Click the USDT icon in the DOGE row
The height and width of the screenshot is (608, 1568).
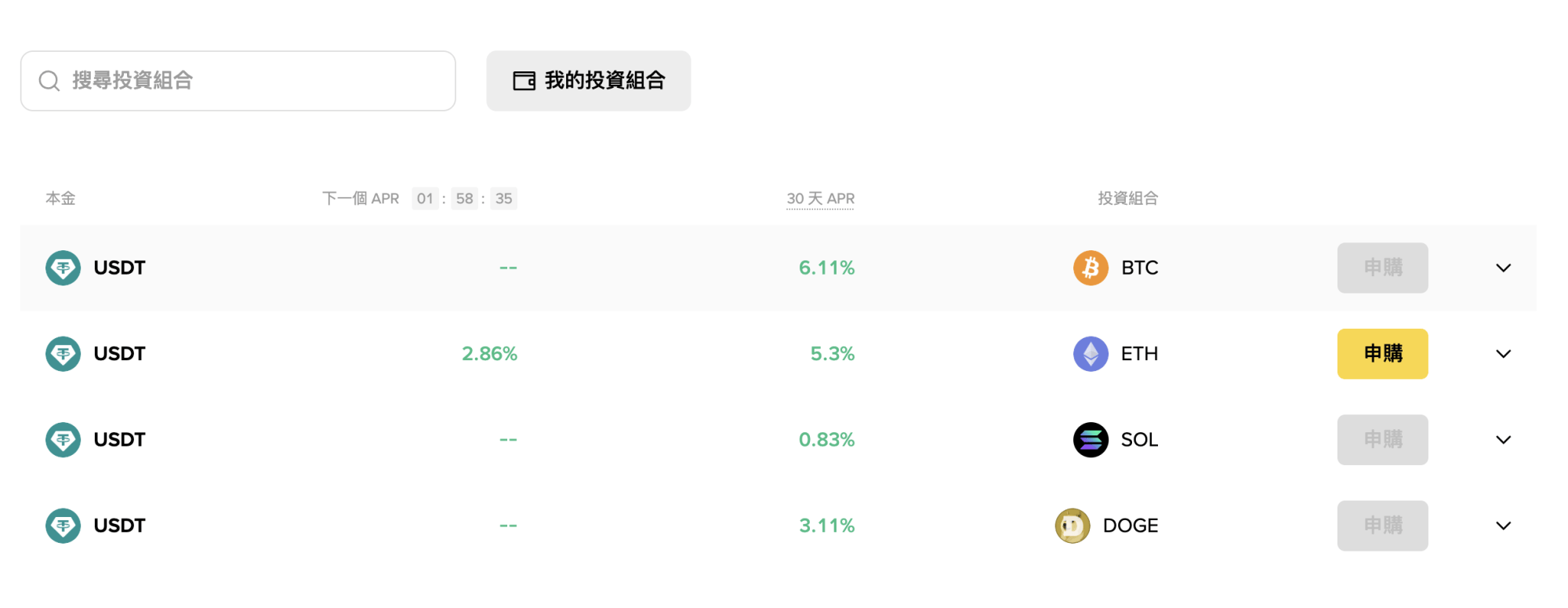click(x=63, y=526)
